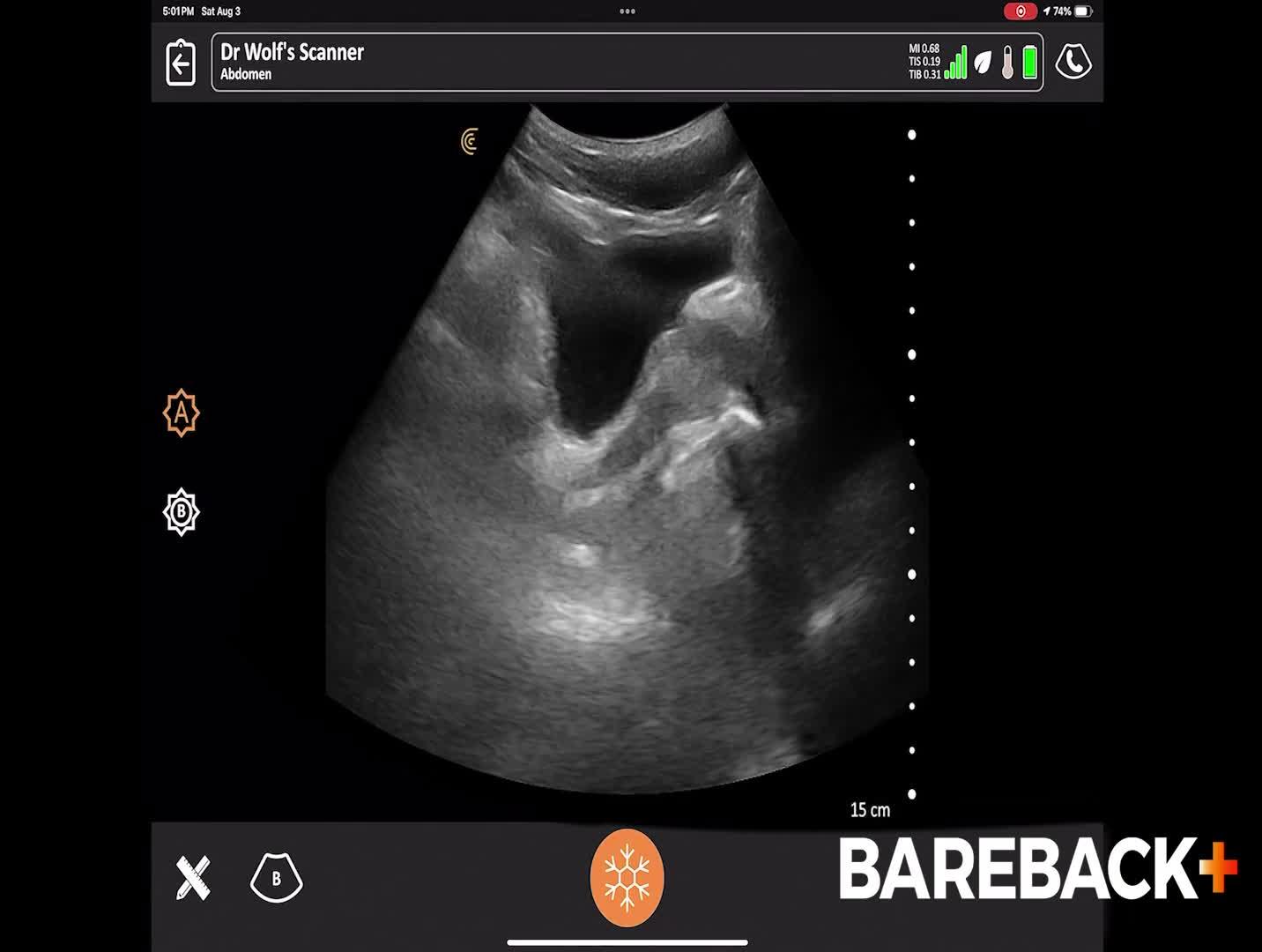The image size is (1262, 952).
Task: Open the measurement tools ruler icon
Action: click(x=193, y=878)
